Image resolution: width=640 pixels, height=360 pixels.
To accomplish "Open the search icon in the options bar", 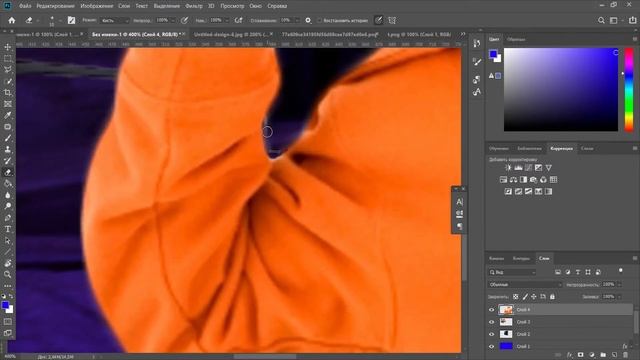I will [601, 20].
